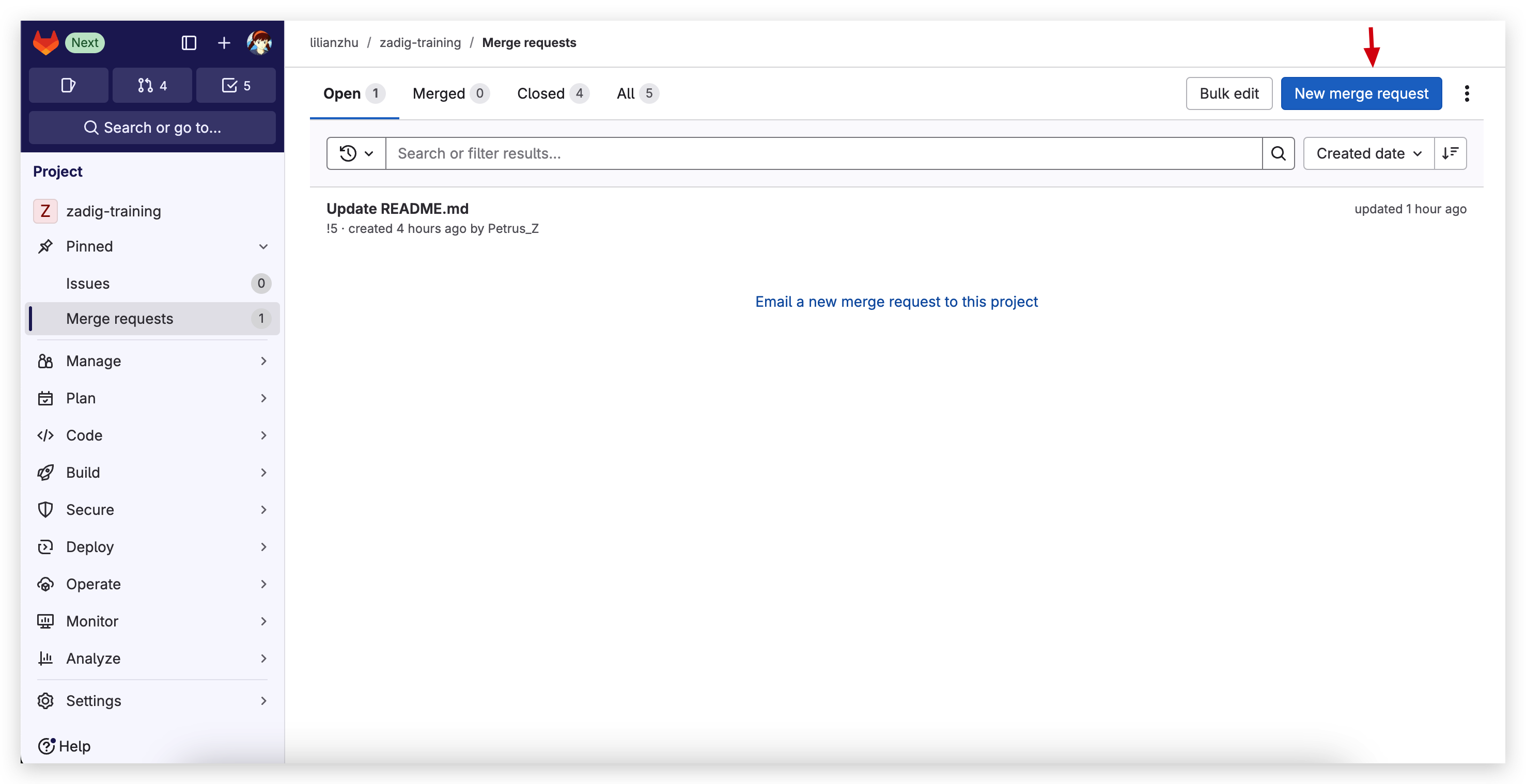
Task: Expand the Analyze menu
Action: [x=152, y=659]
